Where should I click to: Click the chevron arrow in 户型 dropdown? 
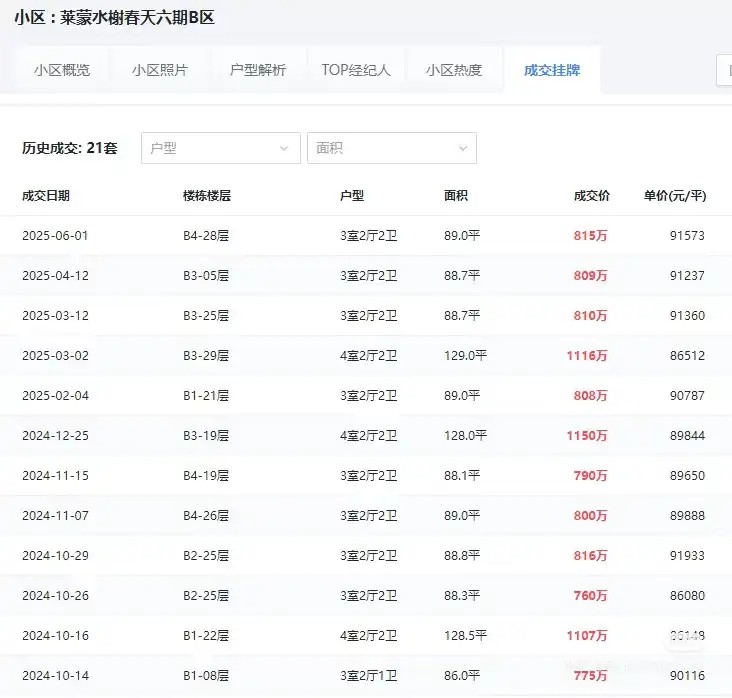284,149
